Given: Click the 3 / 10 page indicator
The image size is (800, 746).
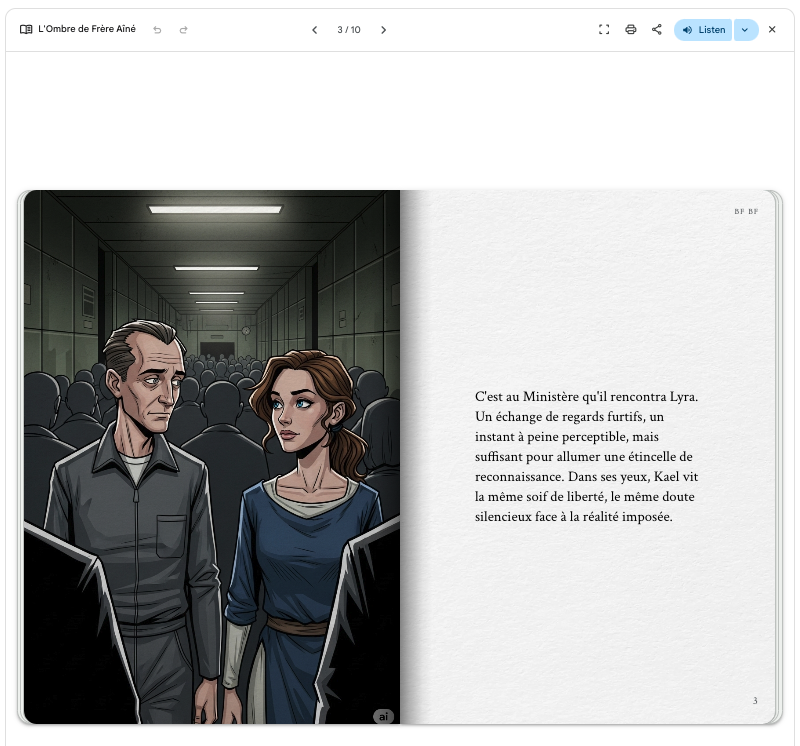Looking at the screenshot, I should tap(349, 30).
